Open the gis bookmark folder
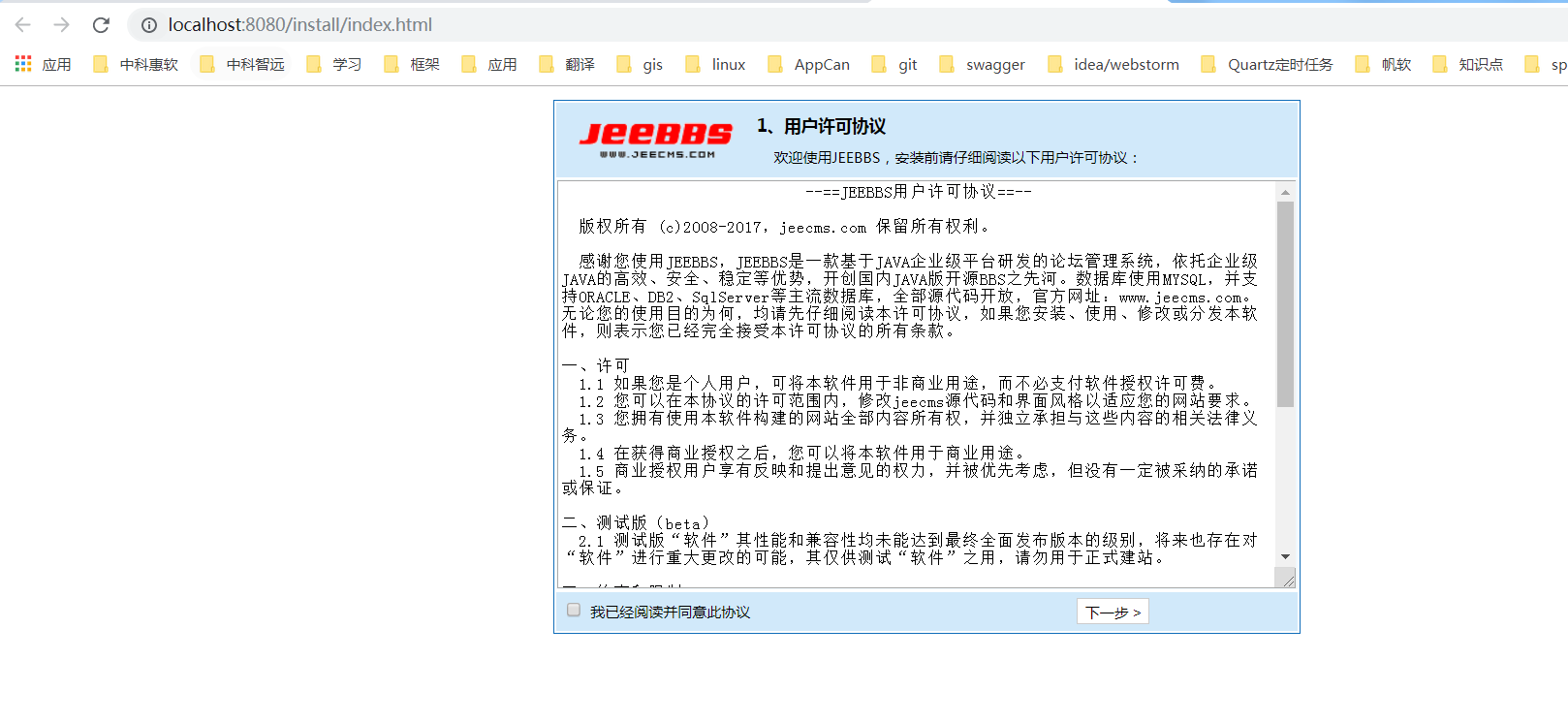1568x723 pixels. click(x=641, y=64)
